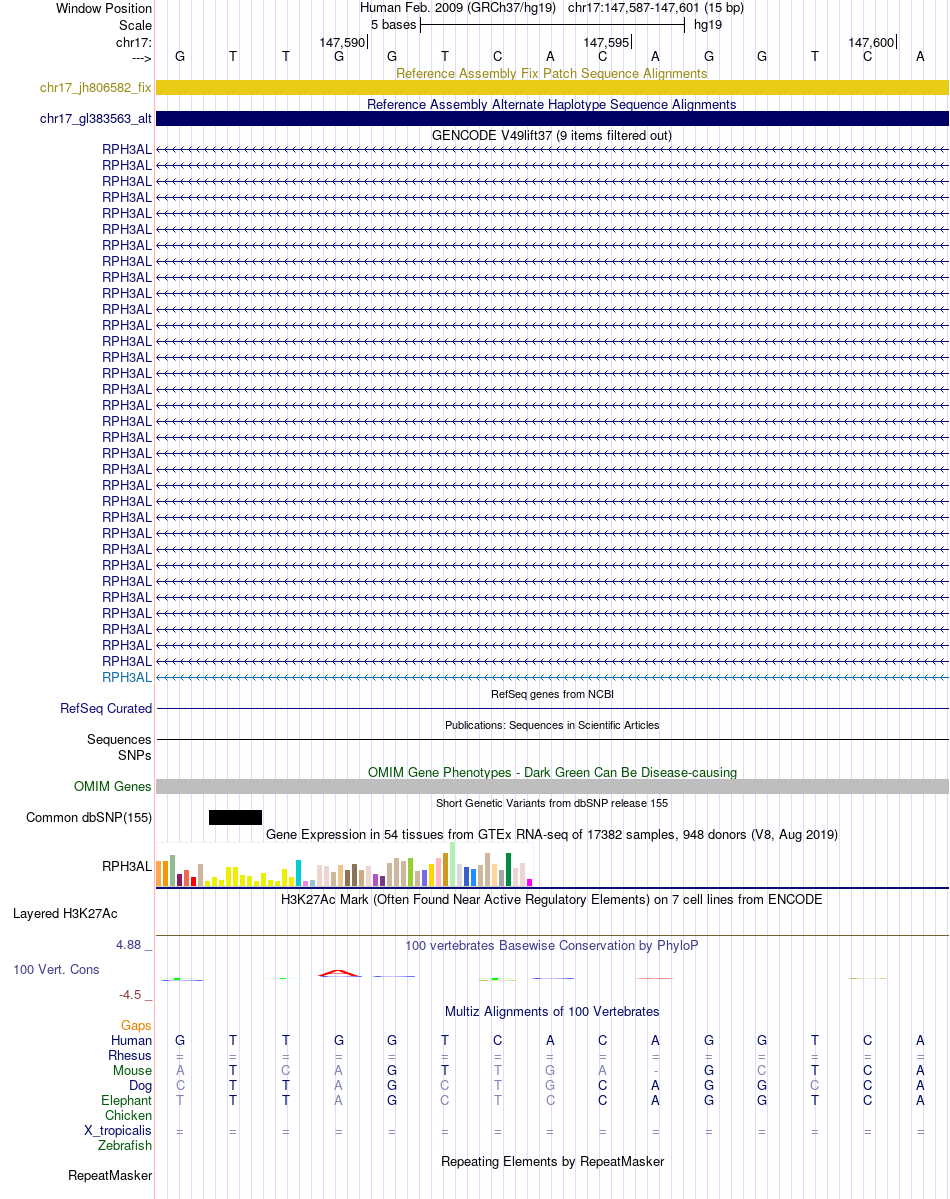Click the Zebrafish alignment row label
Image resolution: width=950 pixels, height=1199 pixels.
tap(125, 1145)
